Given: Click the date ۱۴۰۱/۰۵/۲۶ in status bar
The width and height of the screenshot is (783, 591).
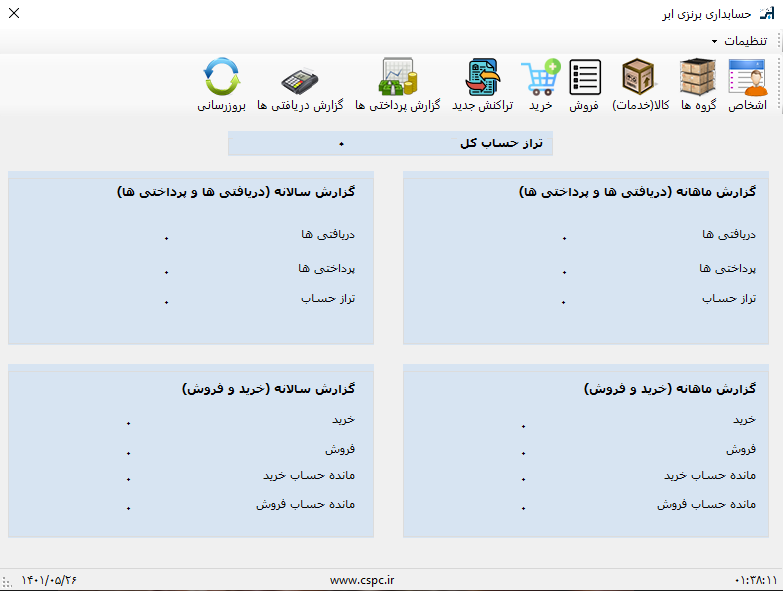Looking at the screenshot, I should pos(49,580).
